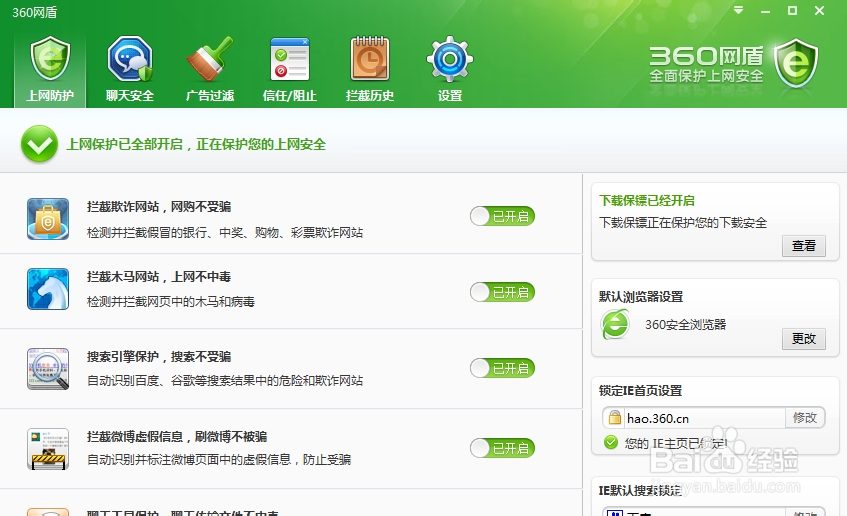Click the 锁定IE首页设置 heading
The width and height of the screenshot is (847, 516).
640,391
